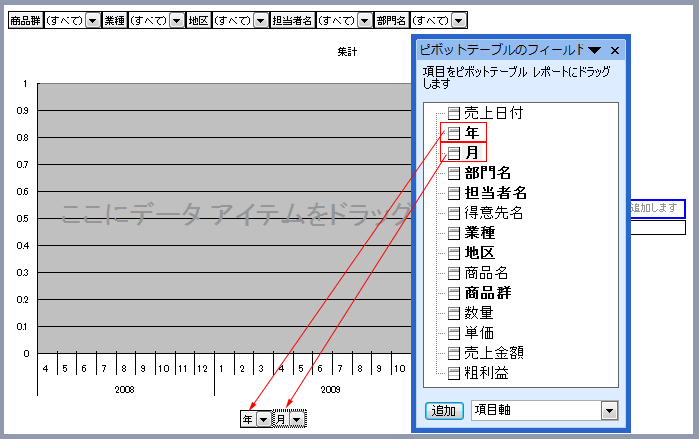The image size is (699, 439).
Task: Open the 年 axis field dropdown
Action: (x=263, y=420)
